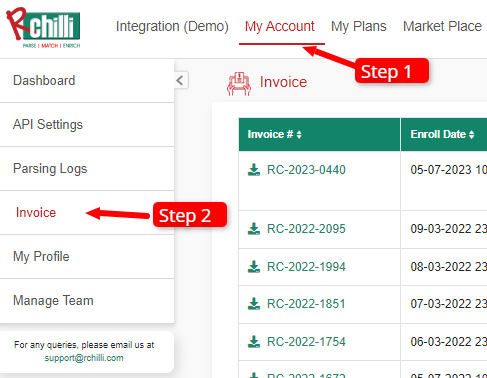Switch to the My Account tab

click(x=279, y=26)
